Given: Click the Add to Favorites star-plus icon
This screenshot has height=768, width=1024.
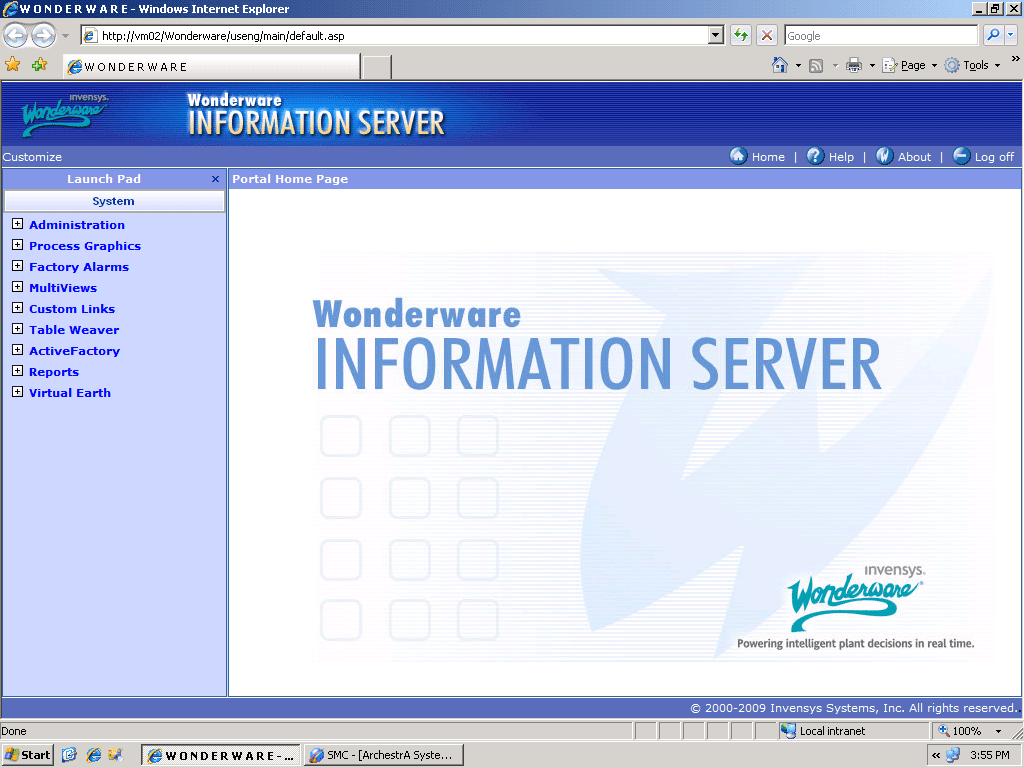Looking at the screenshot, I should [x=39, y=65].
